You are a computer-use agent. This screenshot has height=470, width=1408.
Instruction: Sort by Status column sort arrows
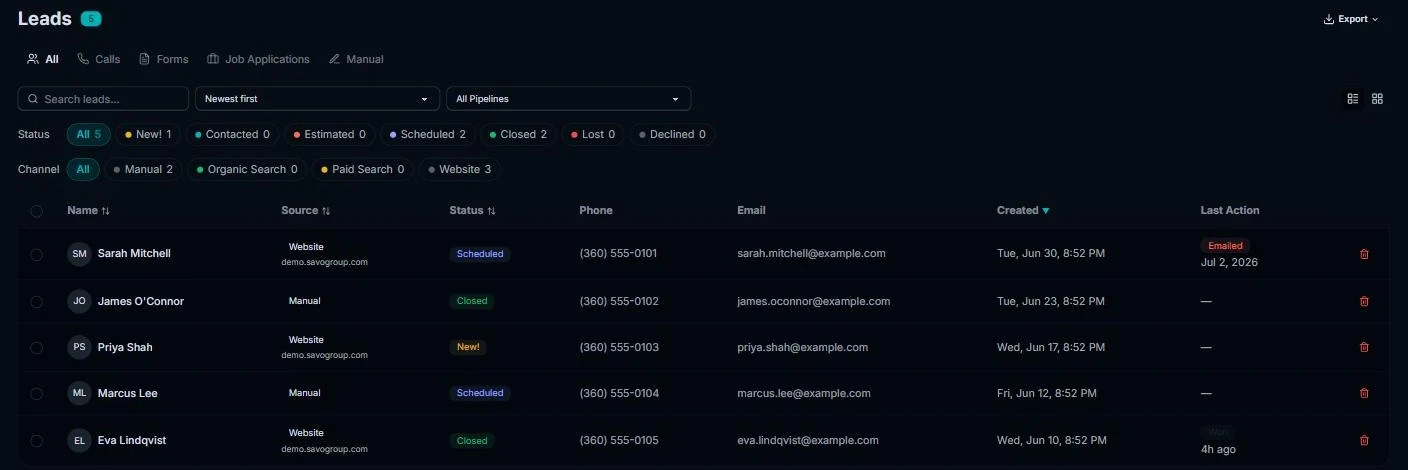(x=491, y=211)
